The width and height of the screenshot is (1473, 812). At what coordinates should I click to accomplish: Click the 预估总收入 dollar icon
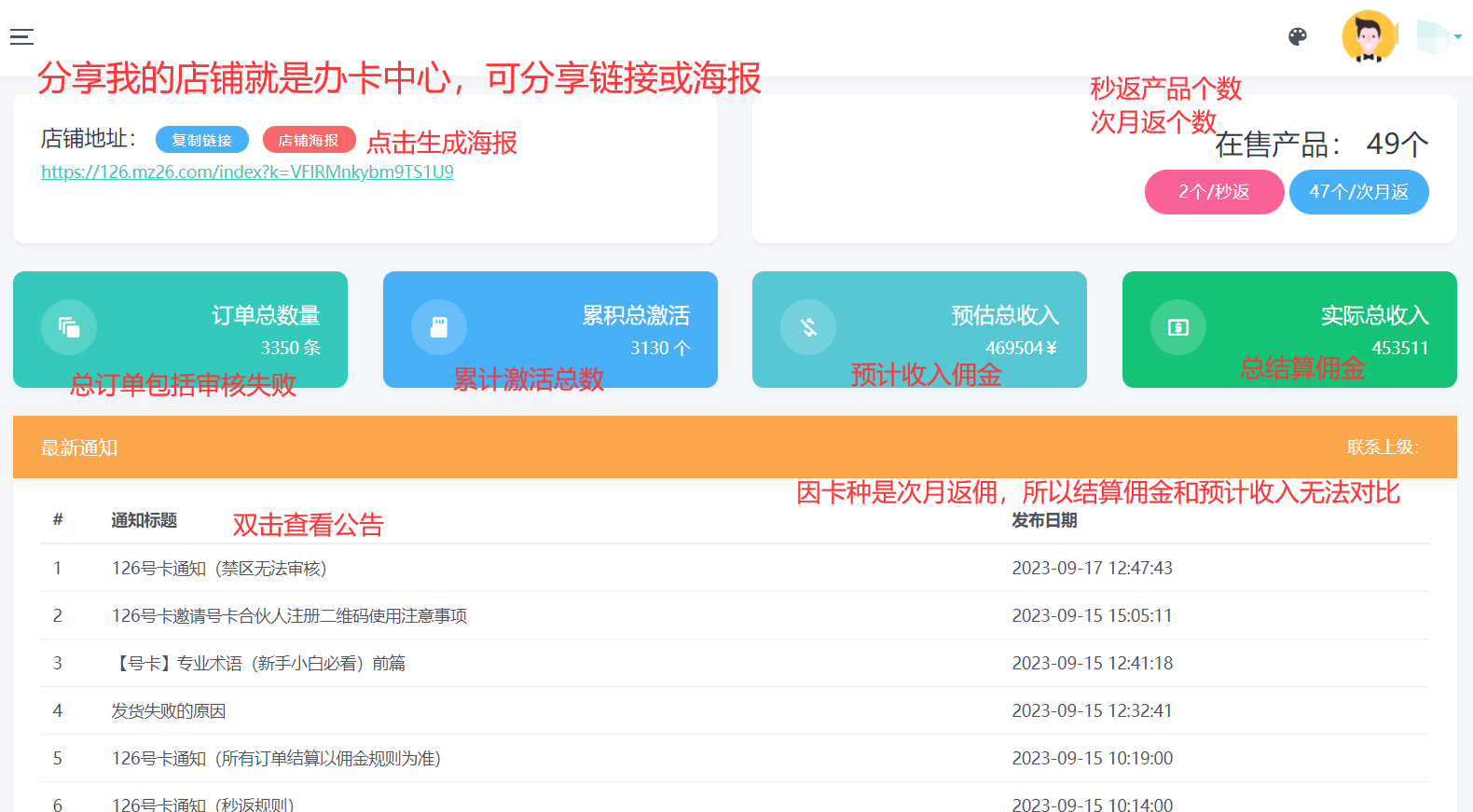point(808,327)
